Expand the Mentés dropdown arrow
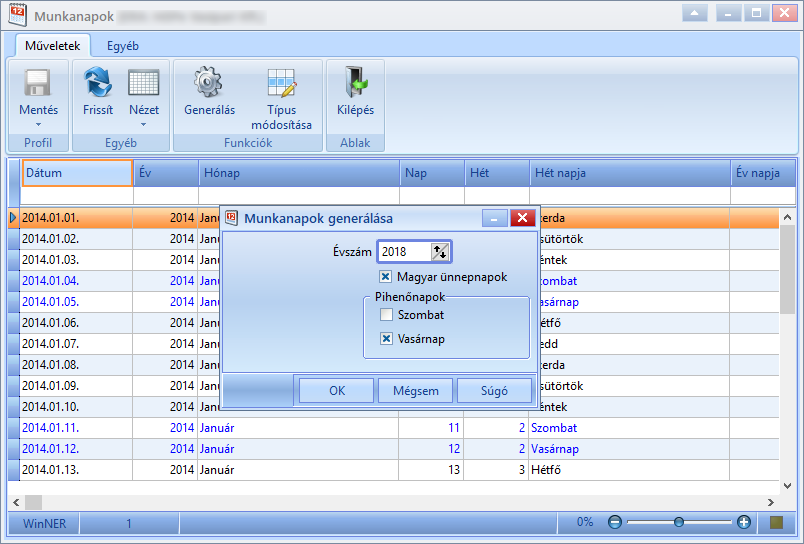 [38, 125]
